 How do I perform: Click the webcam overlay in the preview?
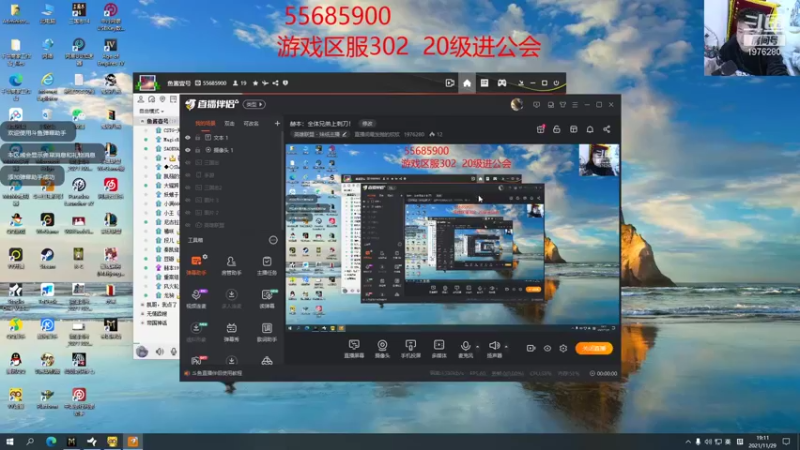point(598,160)
